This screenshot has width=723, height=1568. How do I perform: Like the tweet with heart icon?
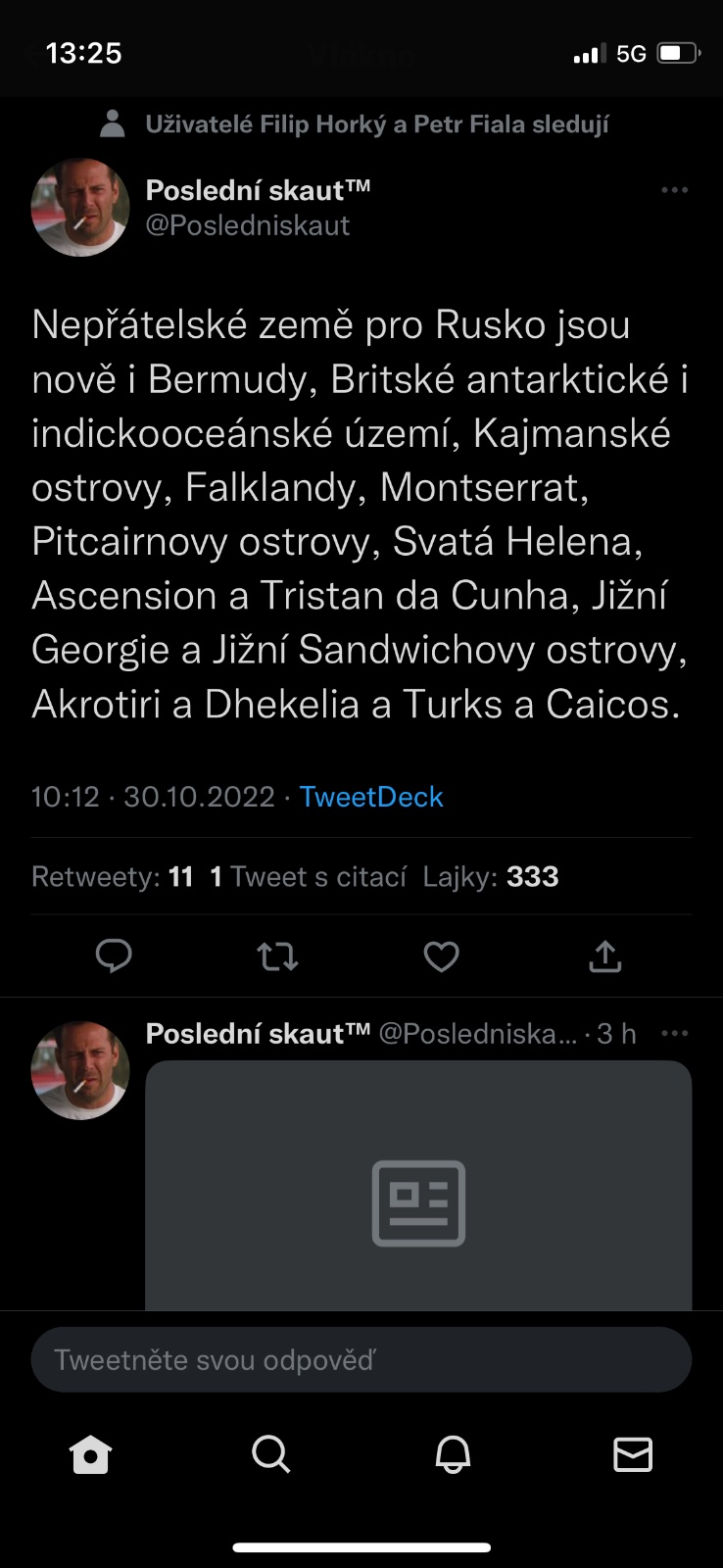pos(441,955)
